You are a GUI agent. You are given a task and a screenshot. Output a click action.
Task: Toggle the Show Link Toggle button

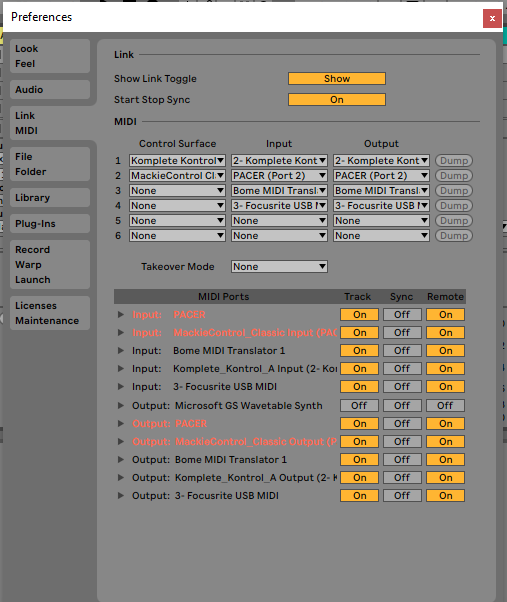point(337,78)
